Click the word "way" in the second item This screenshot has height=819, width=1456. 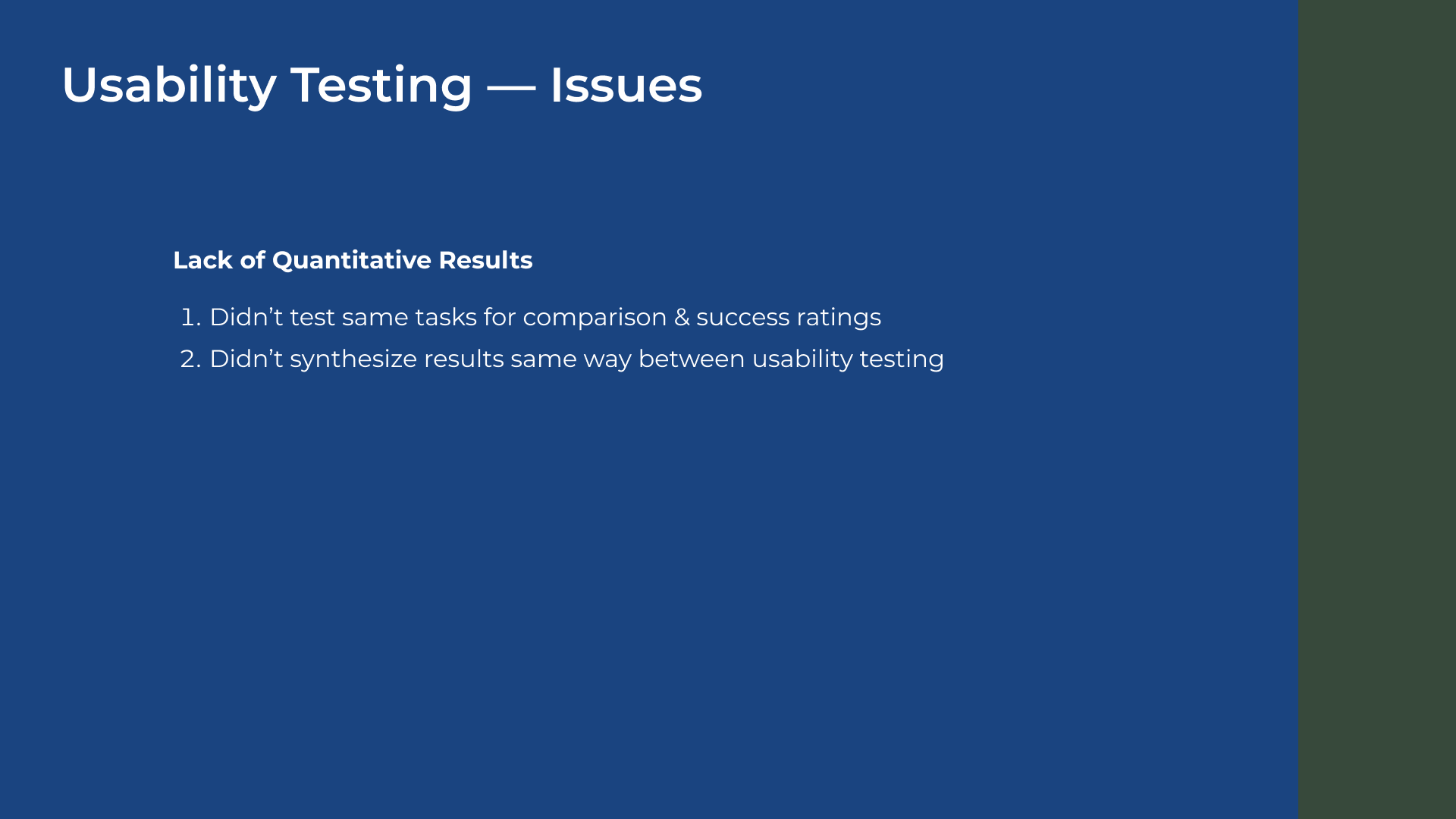point(607,359)
